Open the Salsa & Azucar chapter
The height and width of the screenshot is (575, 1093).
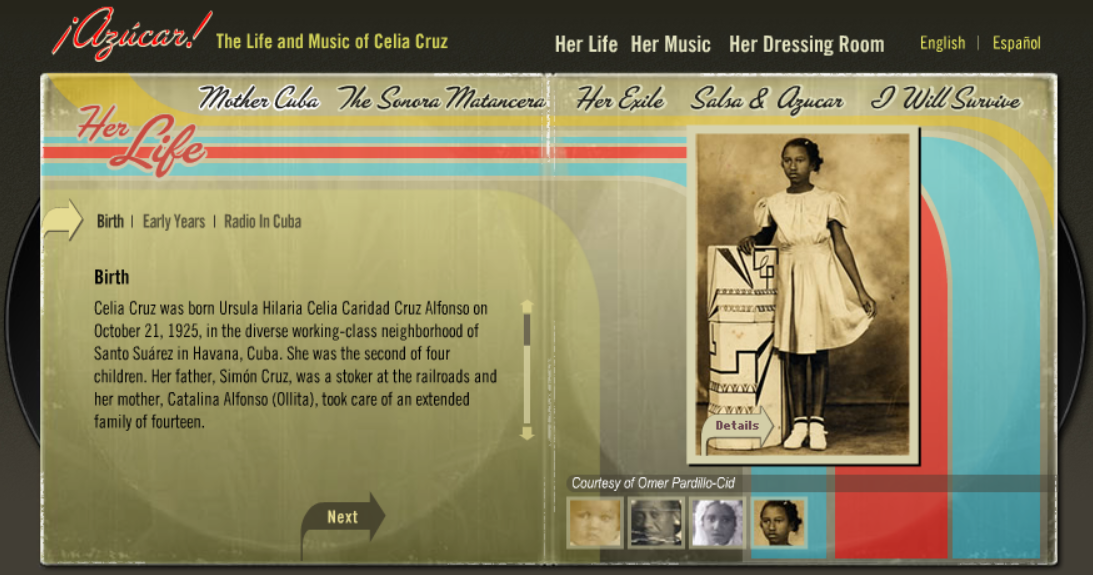767,100
